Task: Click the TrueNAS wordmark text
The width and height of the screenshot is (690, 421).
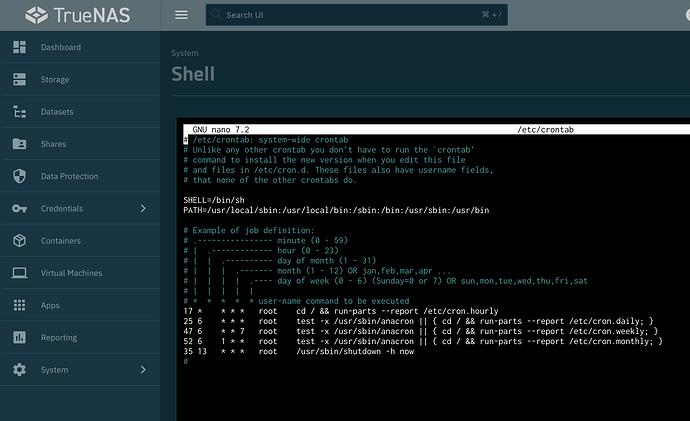Action: pyautogui.click(x=92, y=15)
